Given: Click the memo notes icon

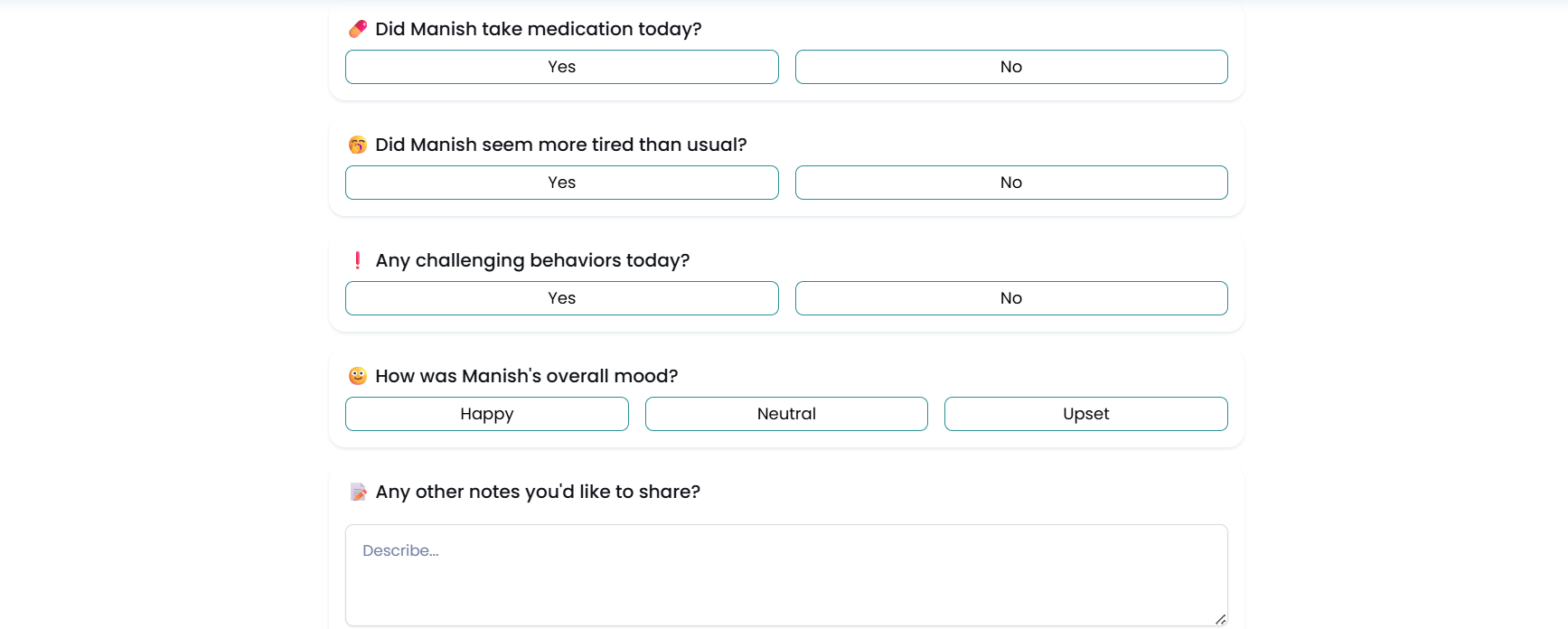Looking at the screenshot, I should tap(358, 492).
